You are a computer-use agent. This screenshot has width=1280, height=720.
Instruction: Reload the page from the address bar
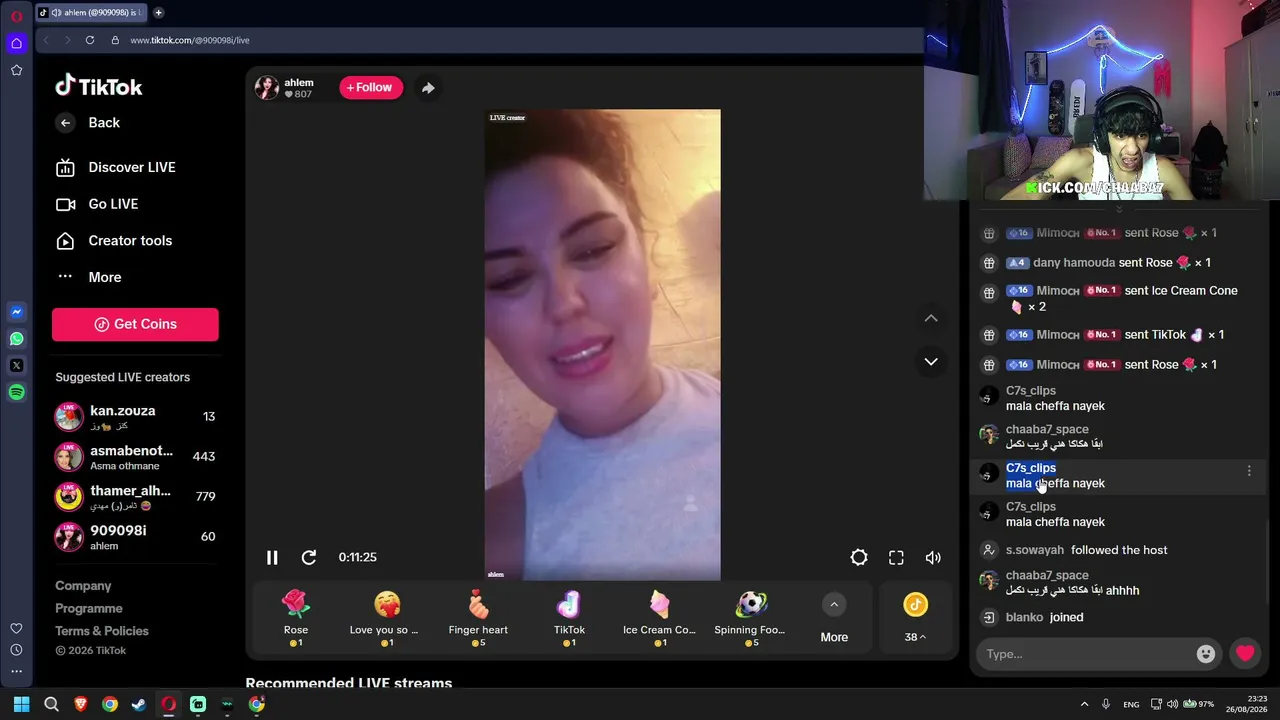[x=89, y=40]
